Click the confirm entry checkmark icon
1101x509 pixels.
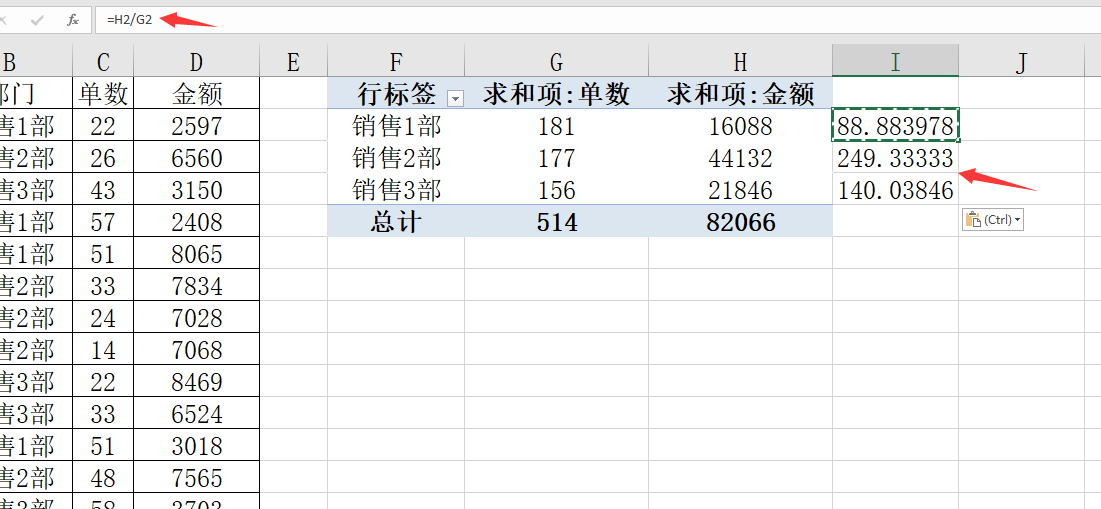pos(37,20)
